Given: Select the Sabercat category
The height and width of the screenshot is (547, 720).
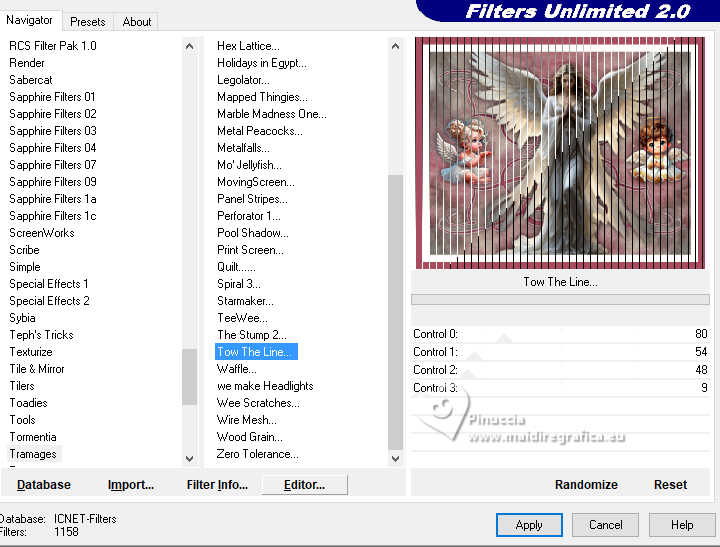Looking at the screenshot, I should tap(31, 80).
